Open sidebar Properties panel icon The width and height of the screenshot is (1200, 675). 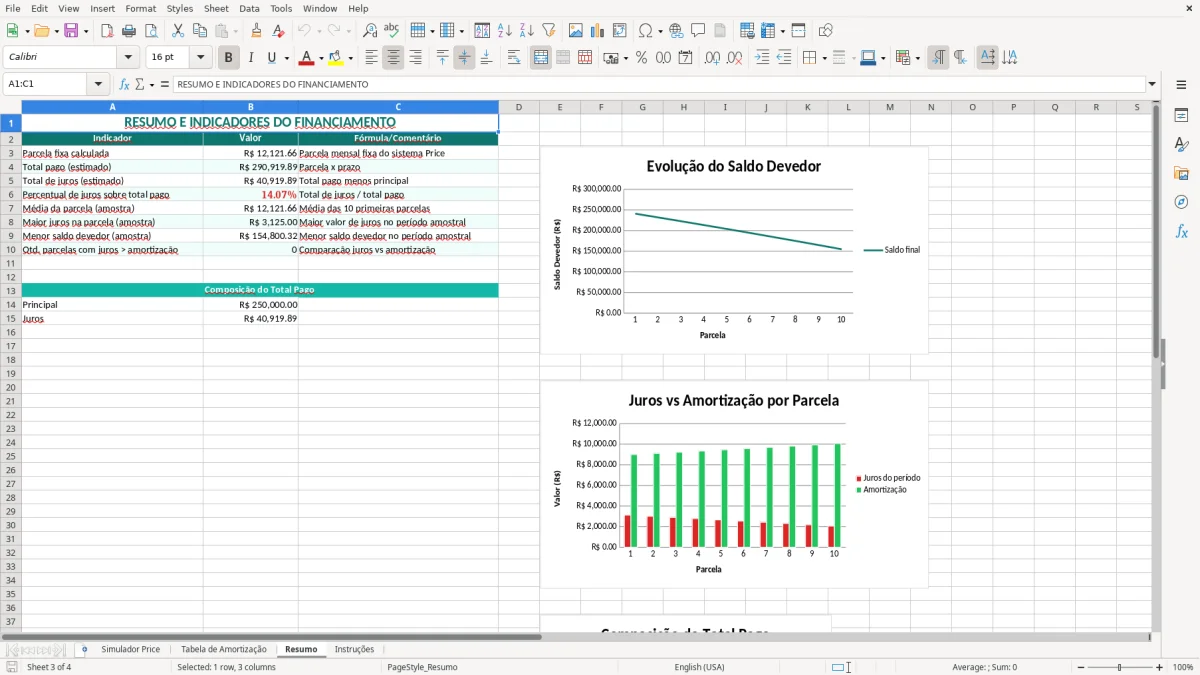click(1181, 116)
